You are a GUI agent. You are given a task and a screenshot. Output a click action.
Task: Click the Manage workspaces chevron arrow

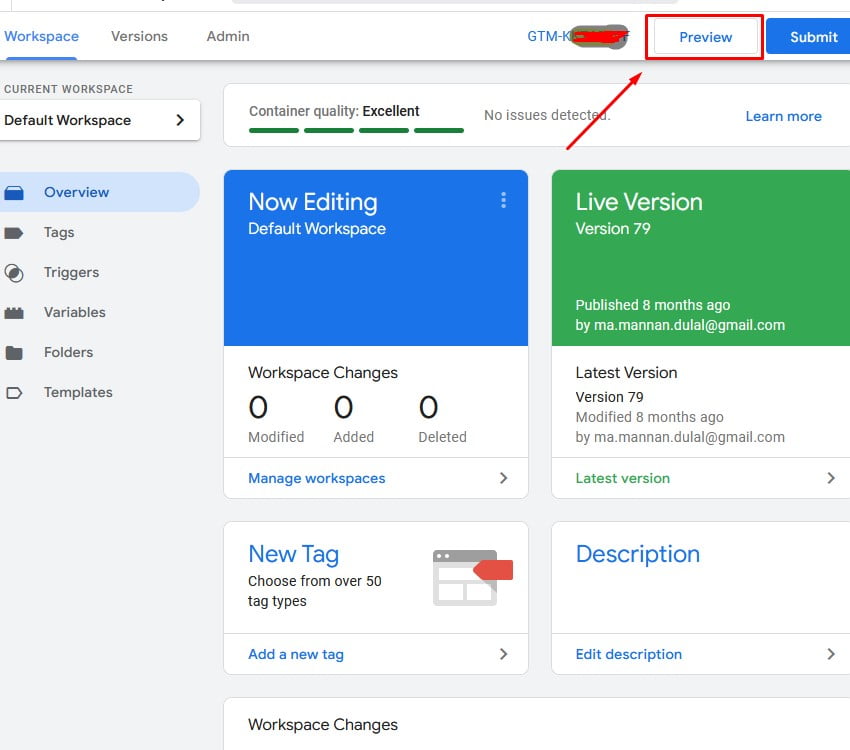503,478
